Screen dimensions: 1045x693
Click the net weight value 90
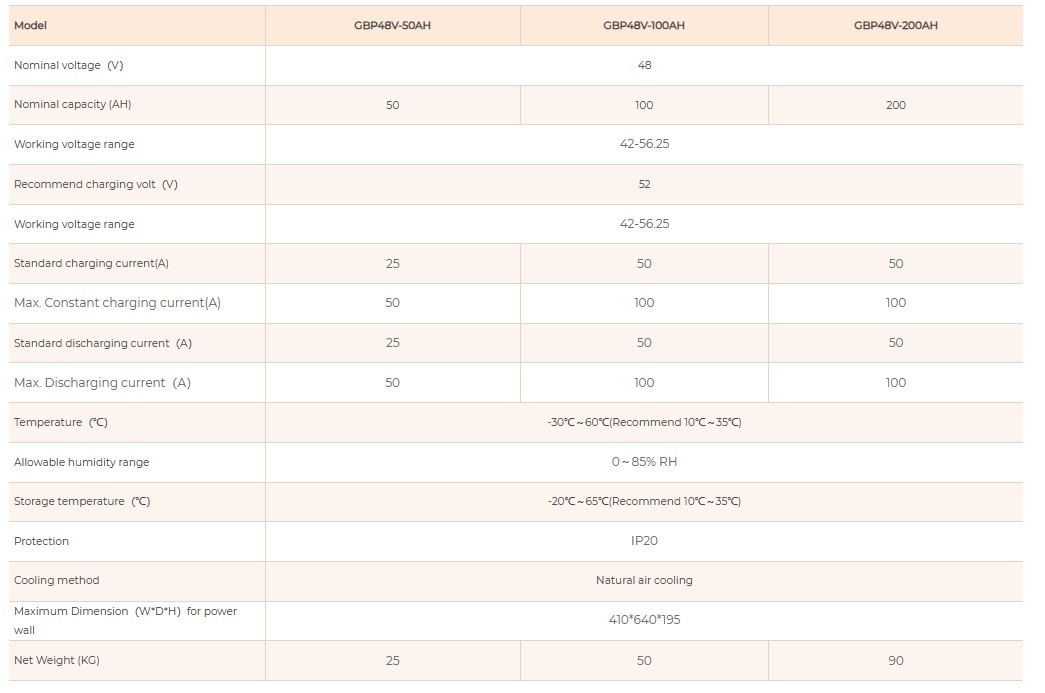coord(896,661)
